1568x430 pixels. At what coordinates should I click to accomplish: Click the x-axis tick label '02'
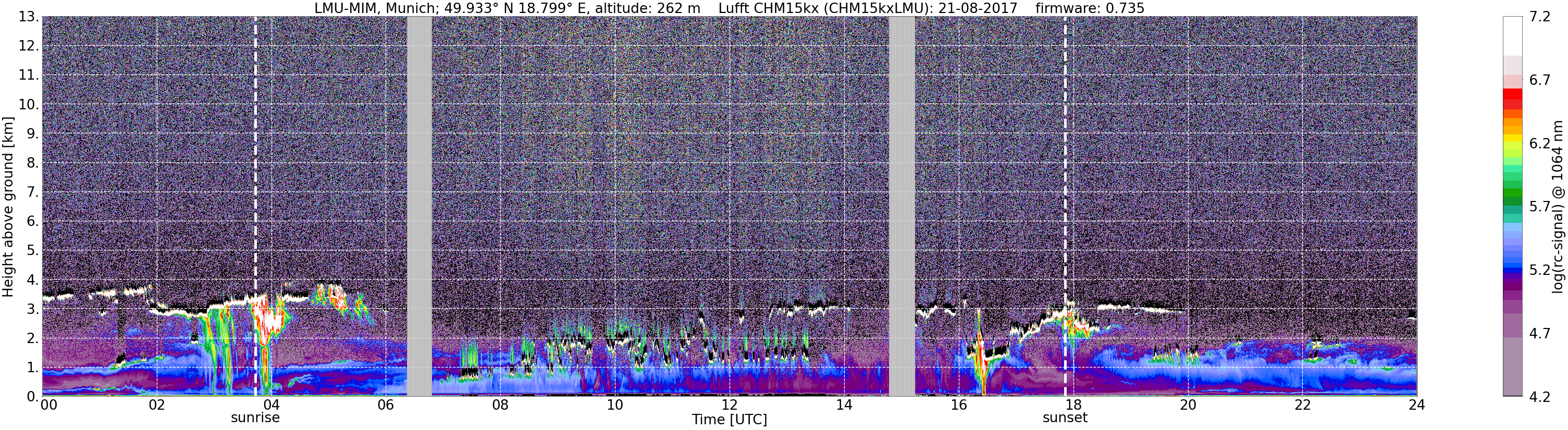coord(156,405)
